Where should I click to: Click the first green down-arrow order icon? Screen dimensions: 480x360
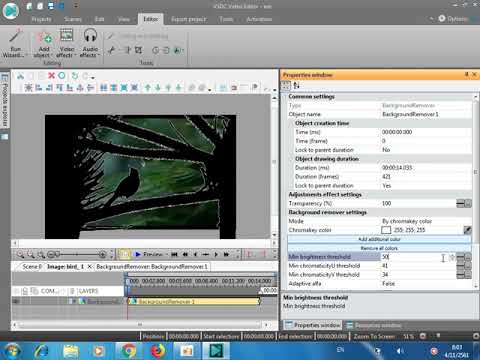[x=158, y=88]
